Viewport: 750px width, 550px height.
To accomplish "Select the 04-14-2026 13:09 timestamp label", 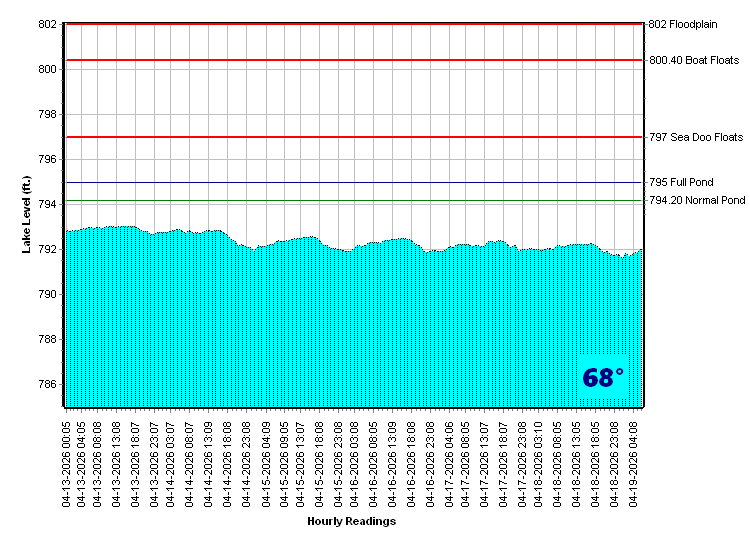I will [209, 461].
